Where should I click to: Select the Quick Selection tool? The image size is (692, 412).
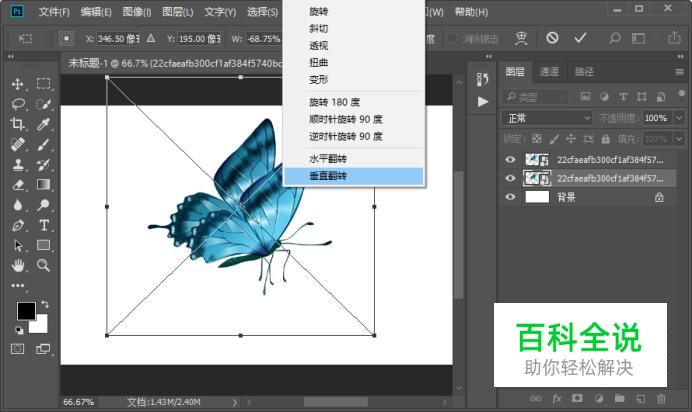(43, 104)
